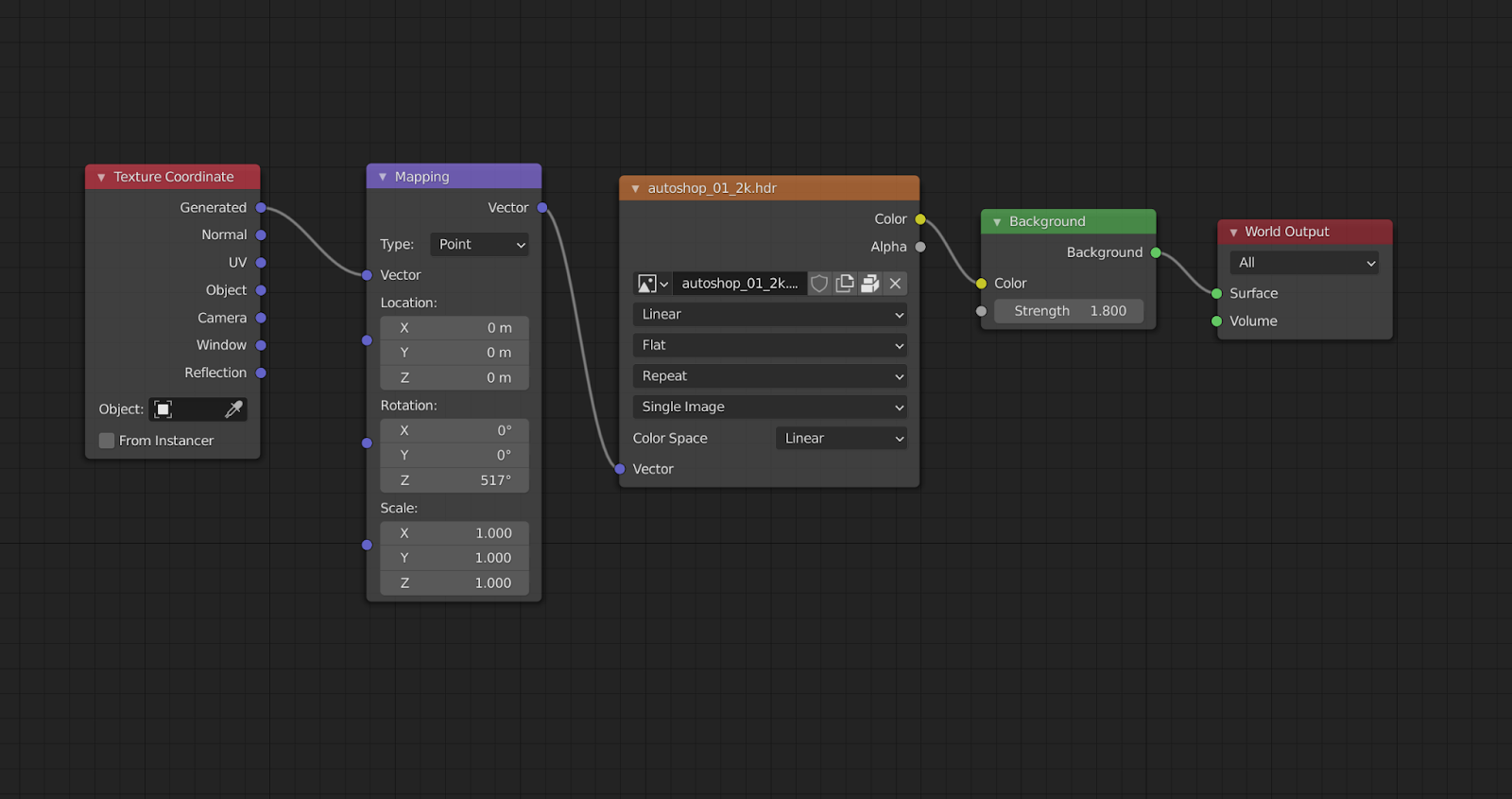Viewport: 1512px width, 799px height.
Task: Collapse the Texture Coordinate node
Action: tap(101, 178)
